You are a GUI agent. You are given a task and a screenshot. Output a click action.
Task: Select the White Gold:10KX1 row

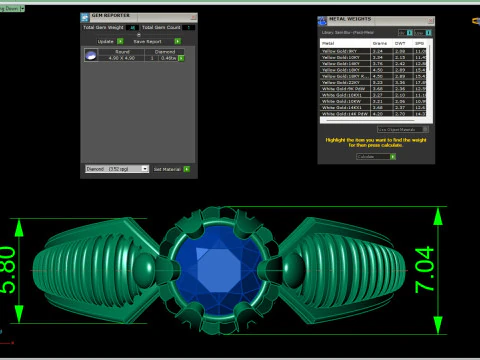click(x=373, y=95)
